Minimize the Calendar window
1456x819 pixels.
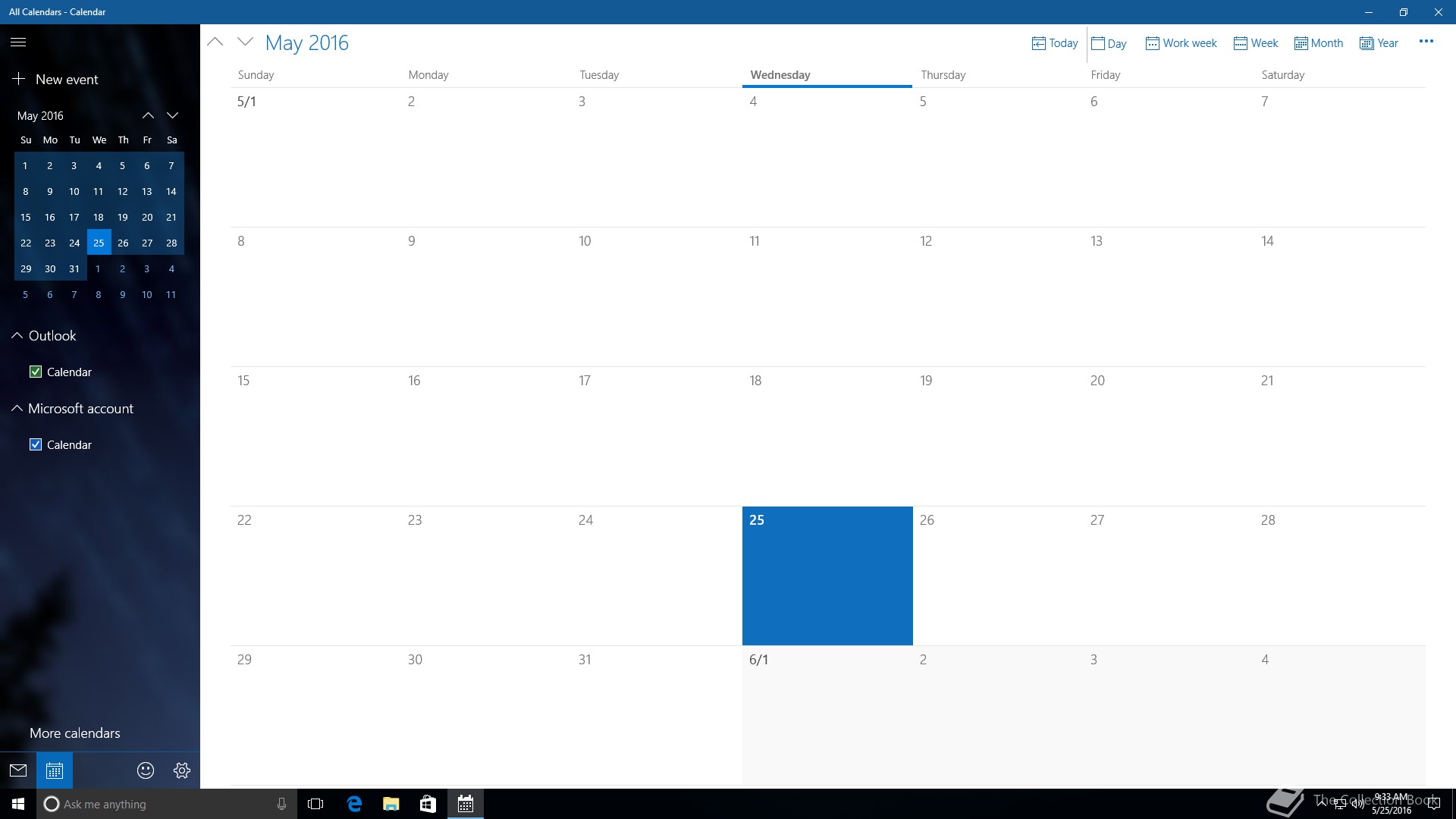(1369, 12)
